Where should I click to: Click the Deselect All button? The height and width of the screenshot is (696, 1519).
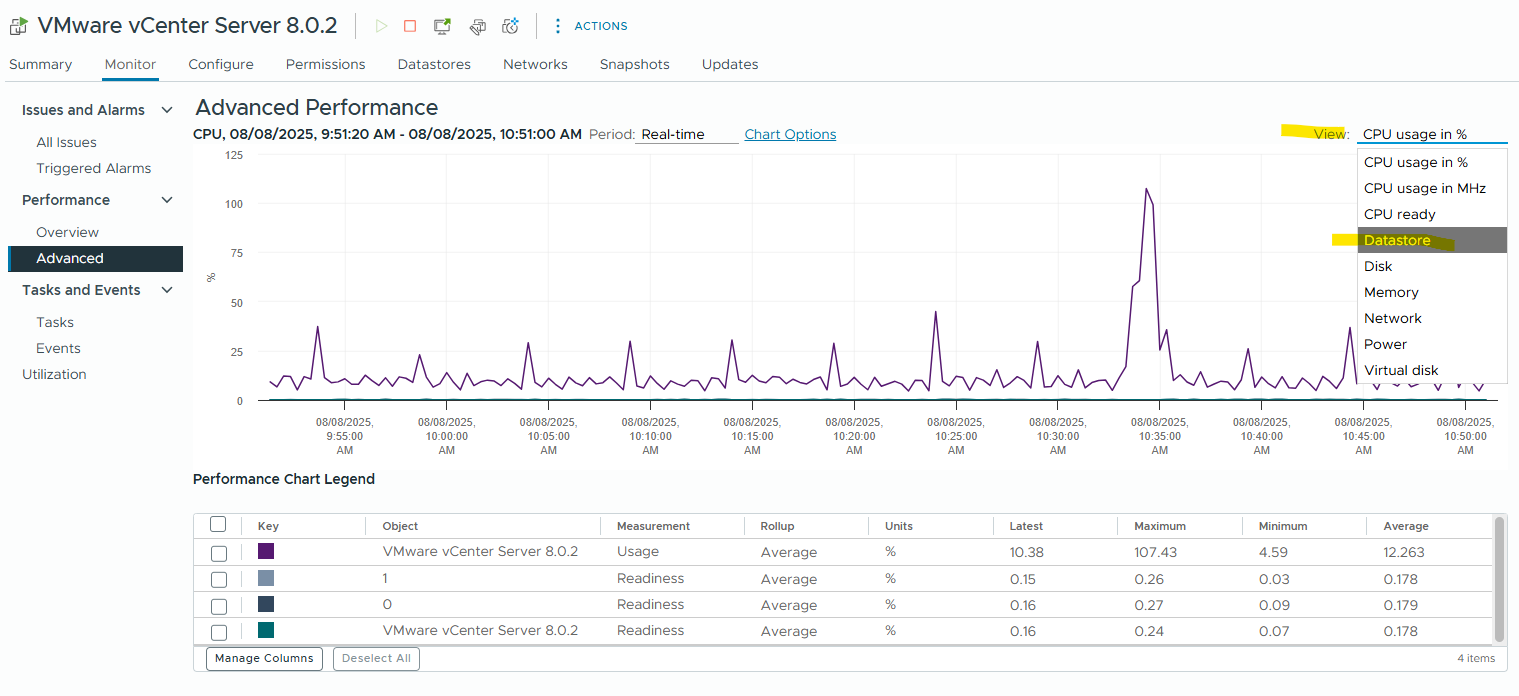point(376,658)
